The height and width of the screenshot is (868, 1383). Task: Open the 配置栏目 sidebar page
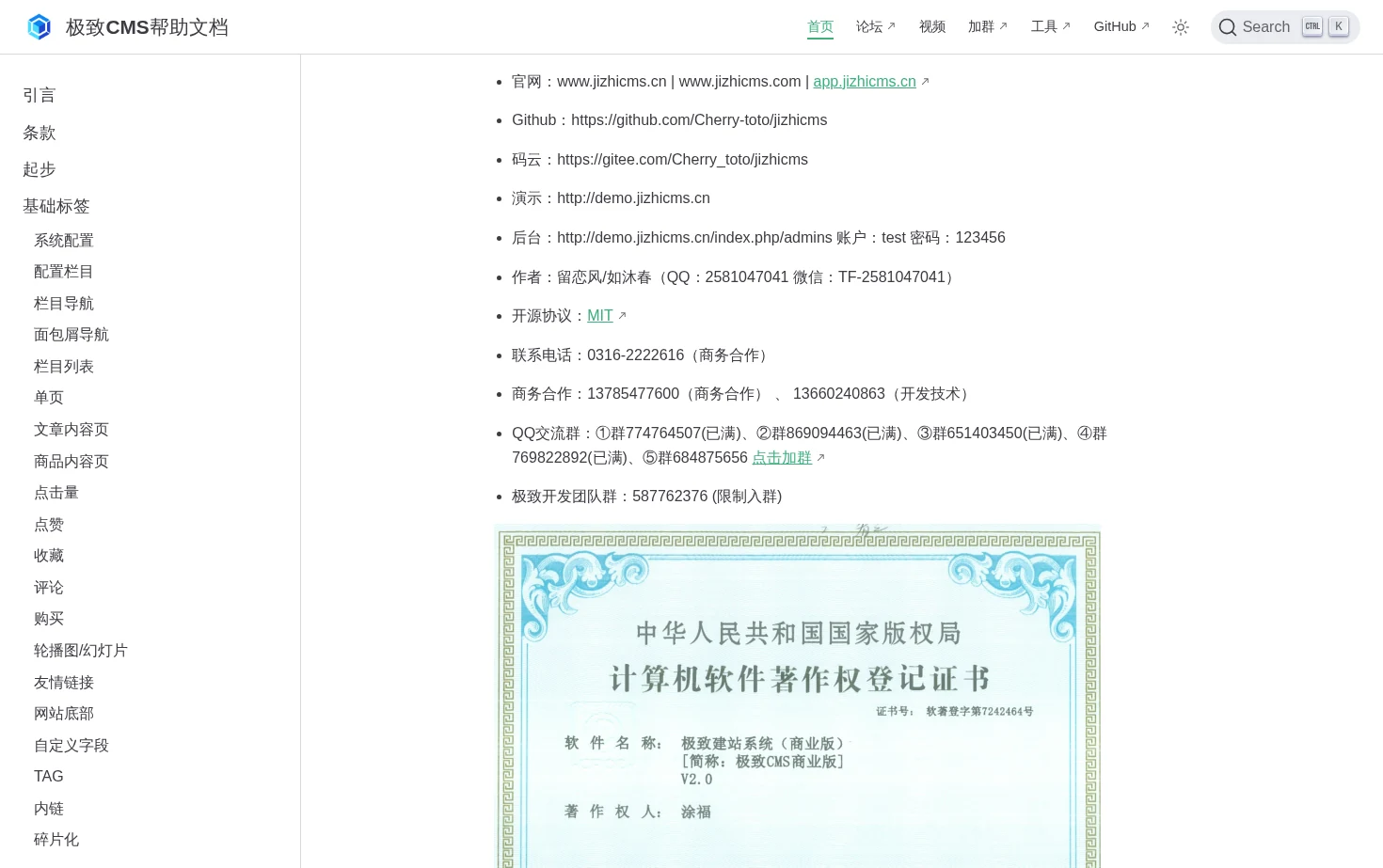[64, 272]
